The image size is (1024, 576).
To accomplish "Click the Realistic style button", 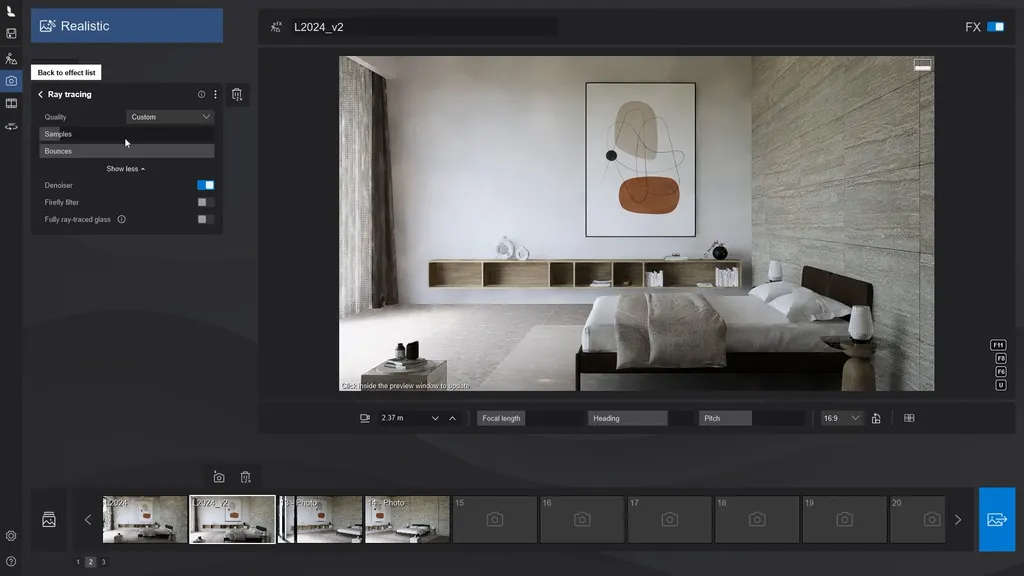I will (x=126, y=26).
